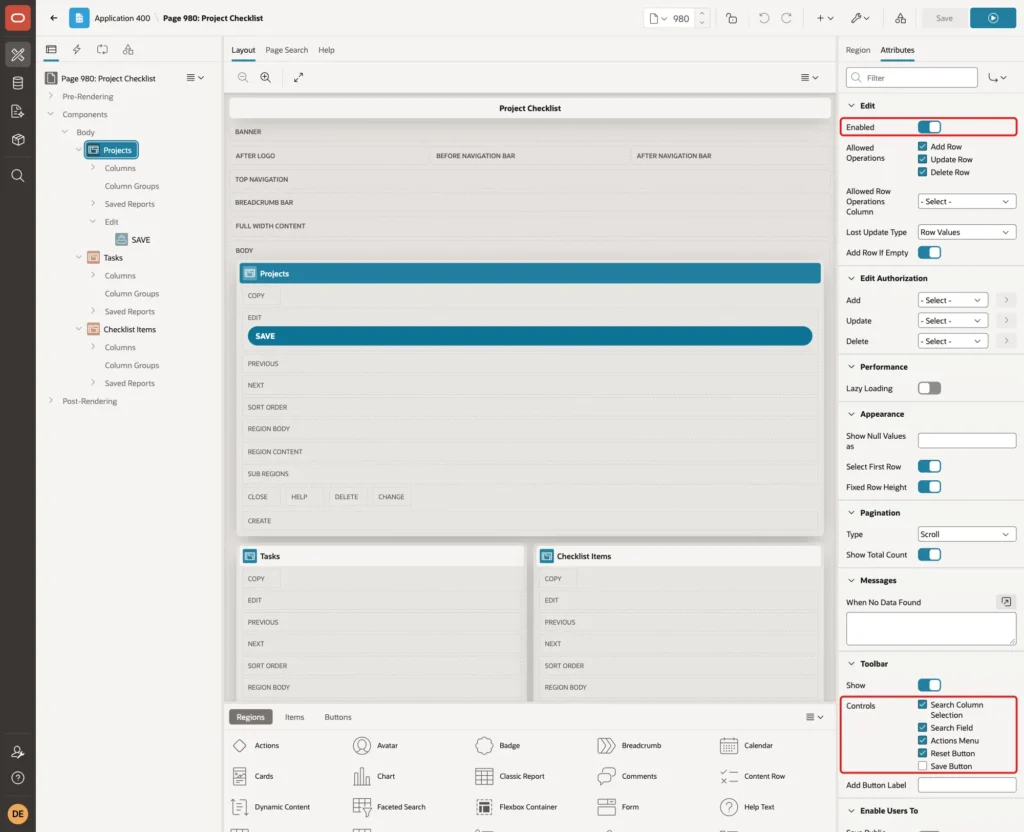Collapse the Tasks region tree node
This screenshot has height=832, width=1024.
[x=78, y=257]
